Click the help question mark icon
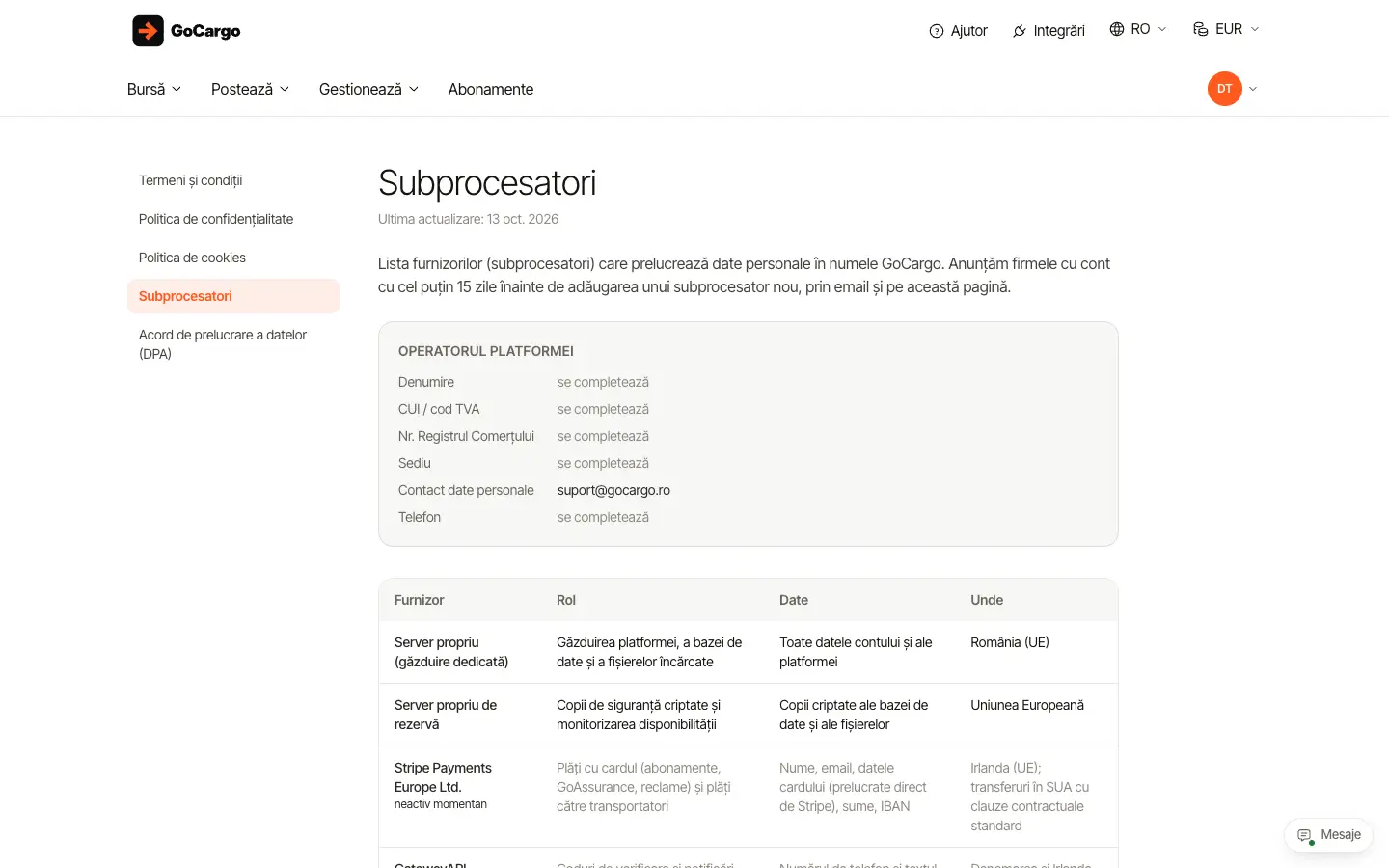1389x868 pixels. (936, 31)
